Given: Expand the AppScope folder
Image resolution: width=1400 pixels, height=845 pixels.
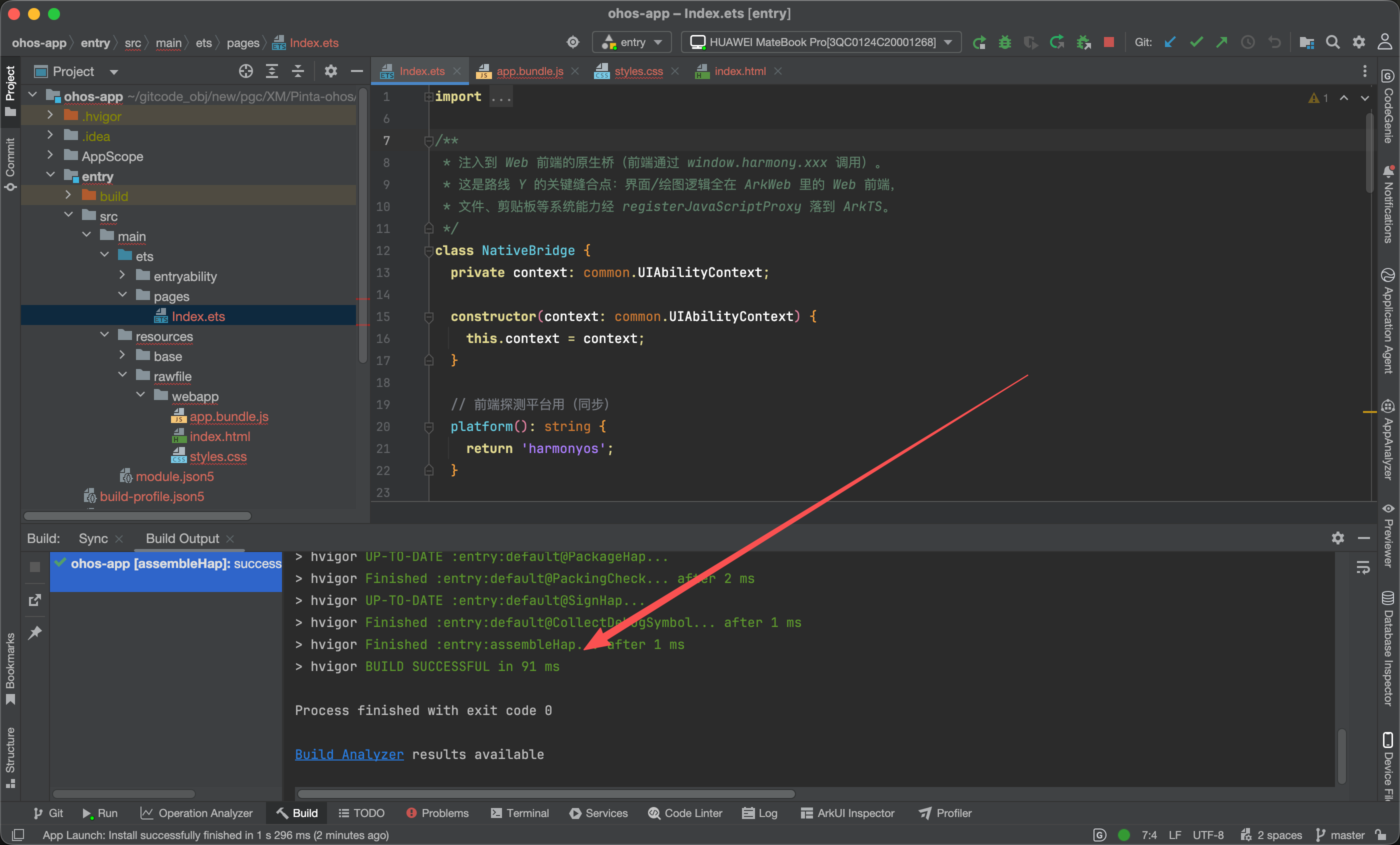Looking at the screenshot, I should [x=50, y=155].
